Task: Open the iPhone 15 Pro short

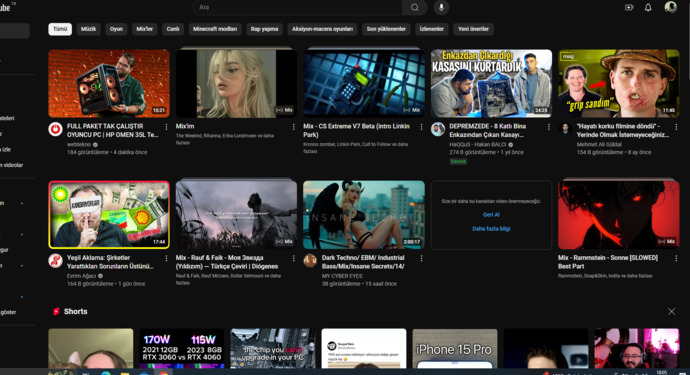Action: pos(455,348)
